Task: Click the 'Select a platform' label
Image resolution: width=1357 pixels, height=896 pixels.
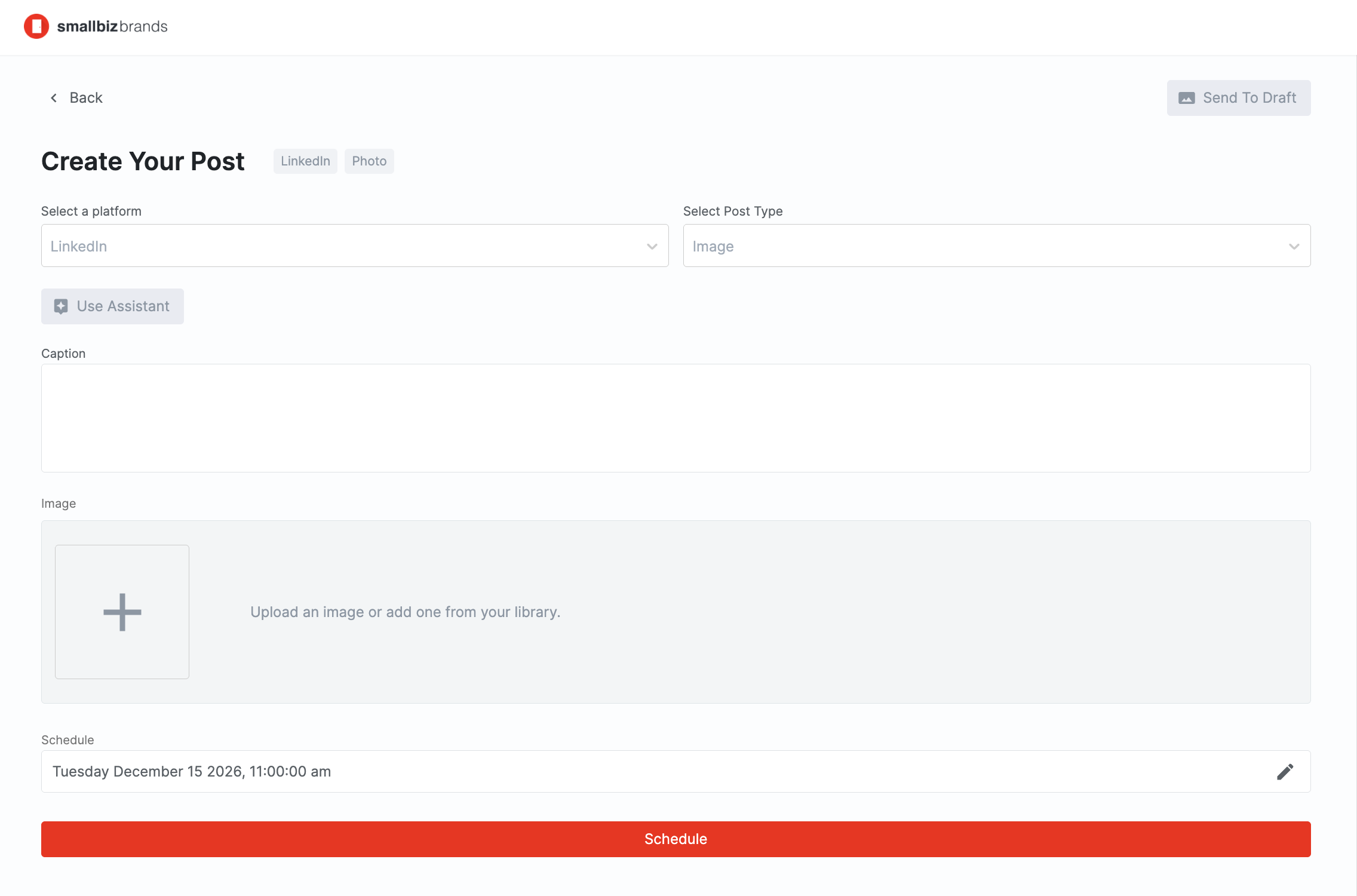Action: tap(91, 211)
